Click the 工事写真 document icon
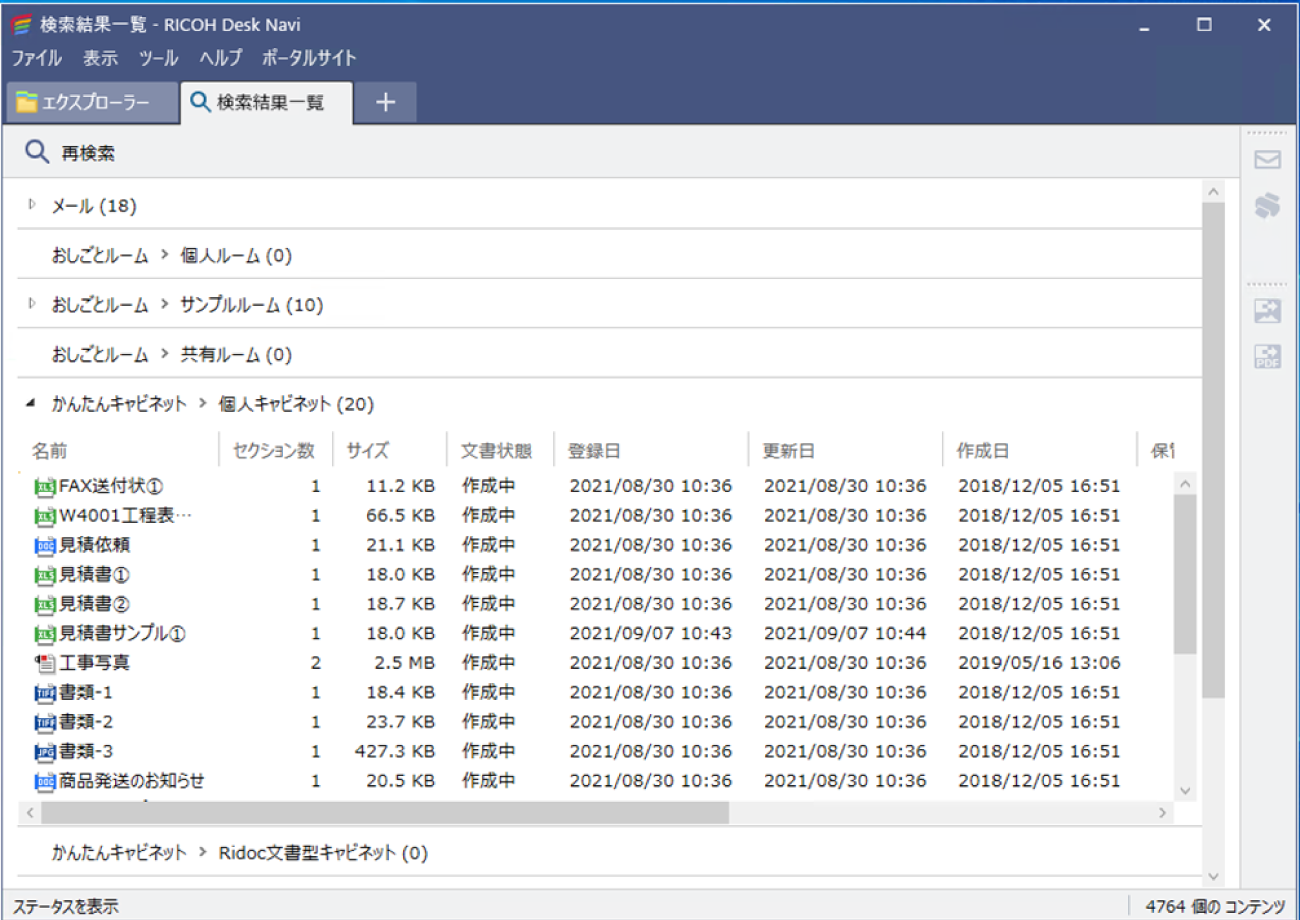1300x920 pixels. tap(45, 663)
